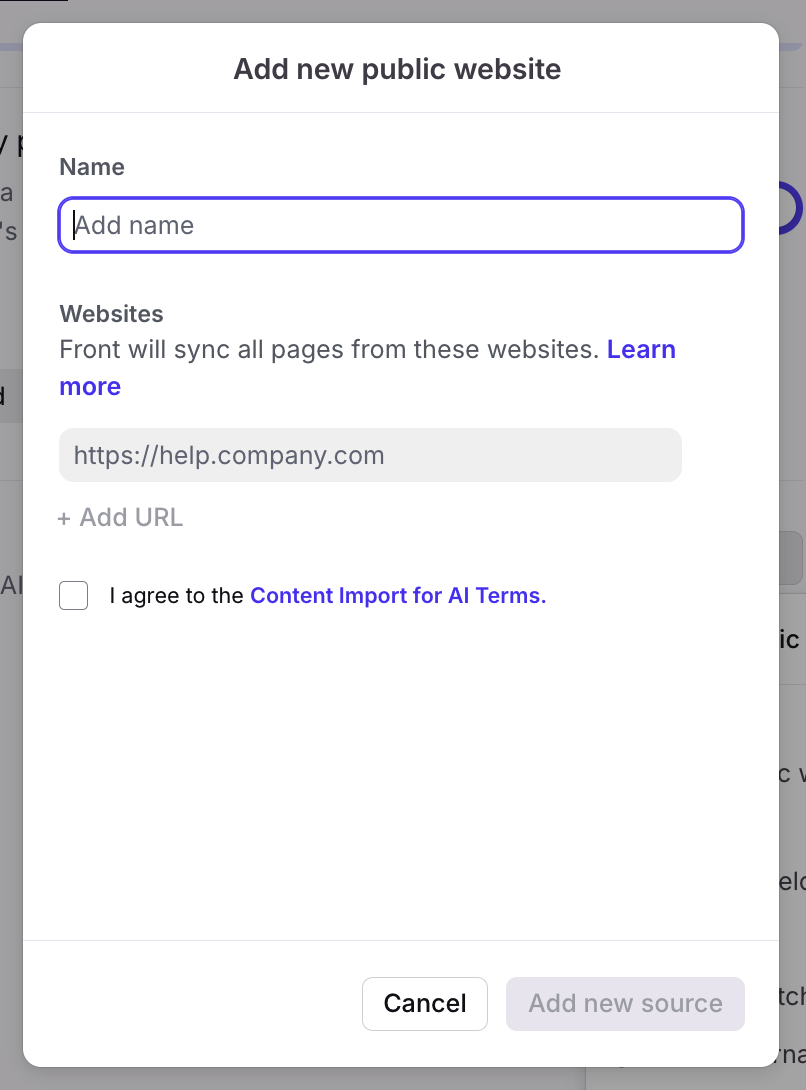Click the website URL input field
This screenshot has height=1090, width=806.
[x=370, y=456]
